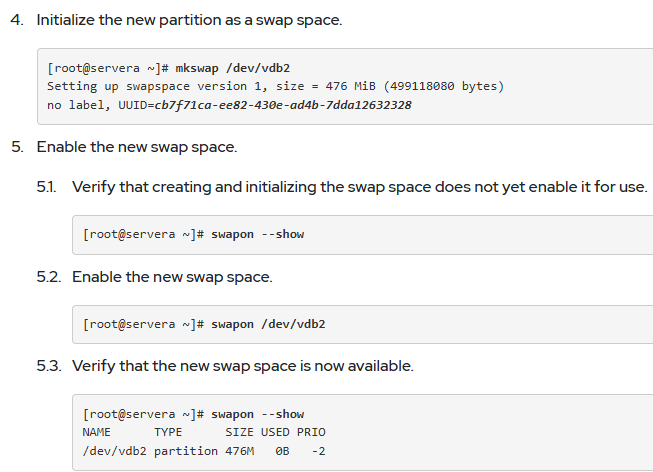Click step 4 heading 'Initialize the new partition'
The height and width of the screenshot is (472, 653).
pyautogui.click(x=189, y=20)
